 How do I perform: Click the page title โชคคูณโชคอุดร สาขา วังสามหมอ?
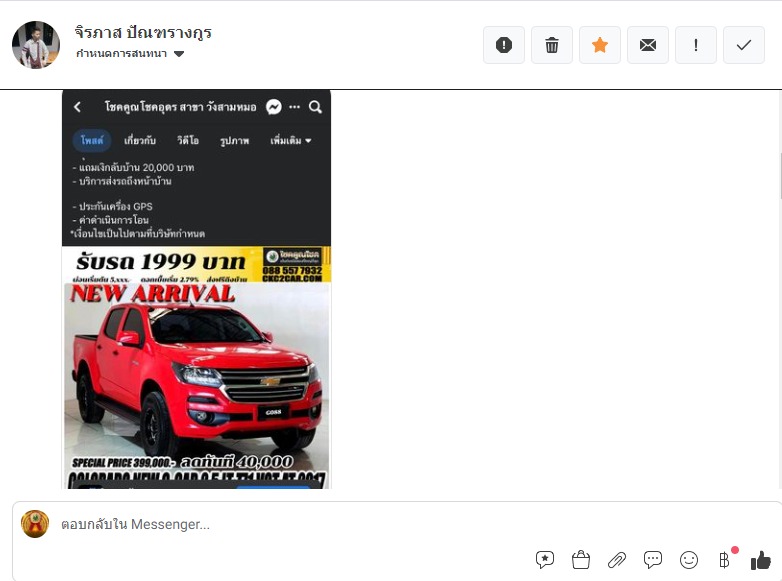(181, 107)
